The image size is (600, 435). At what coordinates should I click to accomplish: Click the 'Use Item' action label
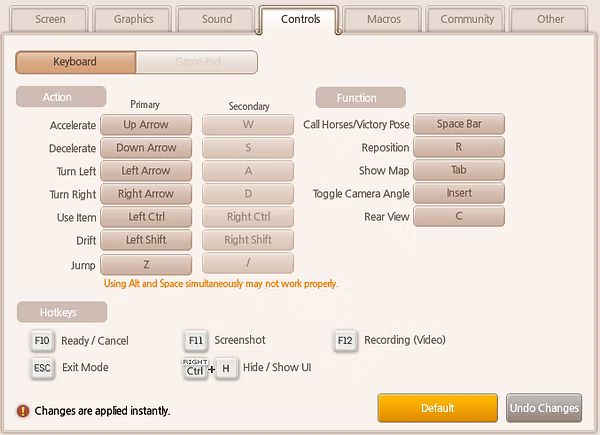pos(77,218)
